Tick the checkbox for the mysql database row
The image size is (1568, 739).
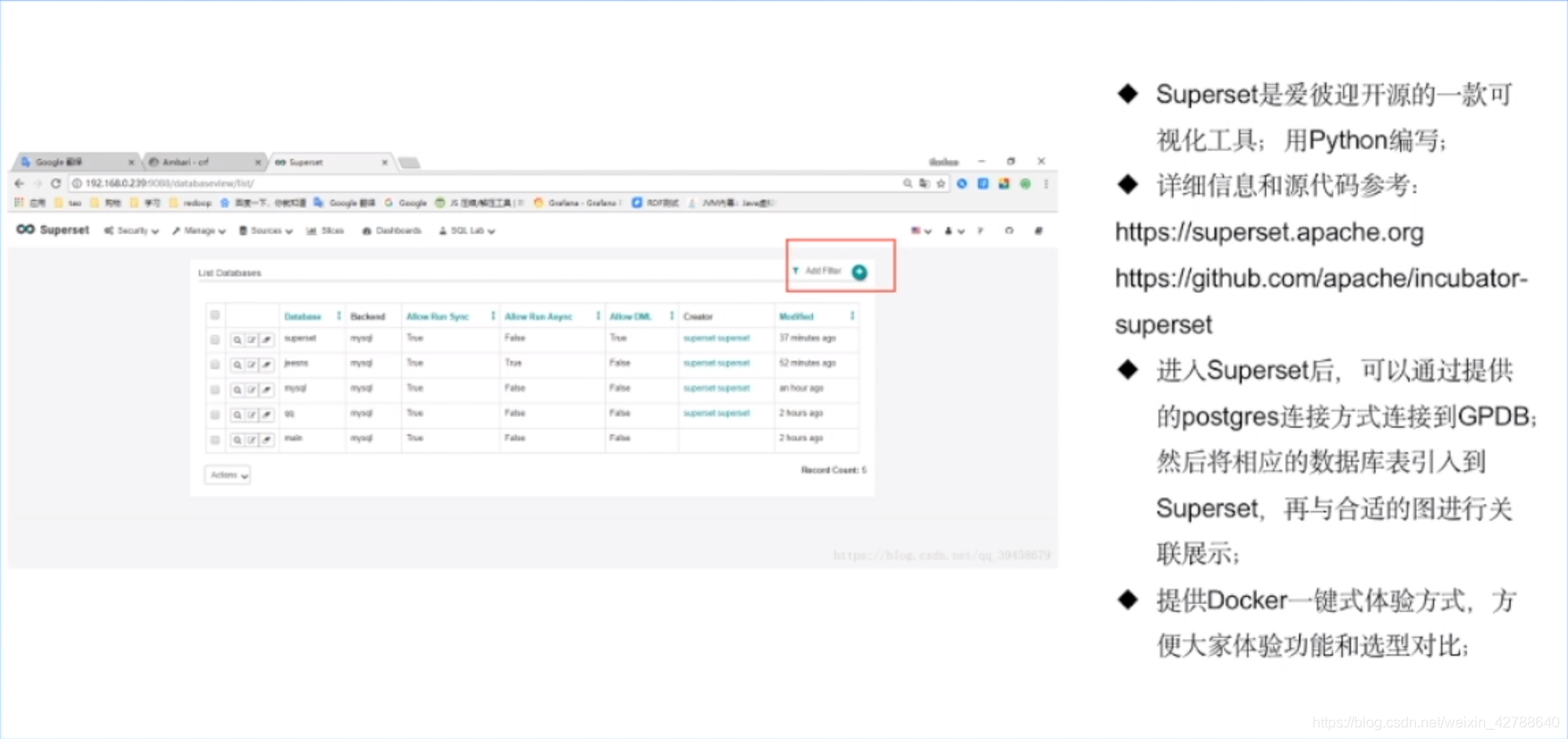pyautogui.click(x=215, y=390)
